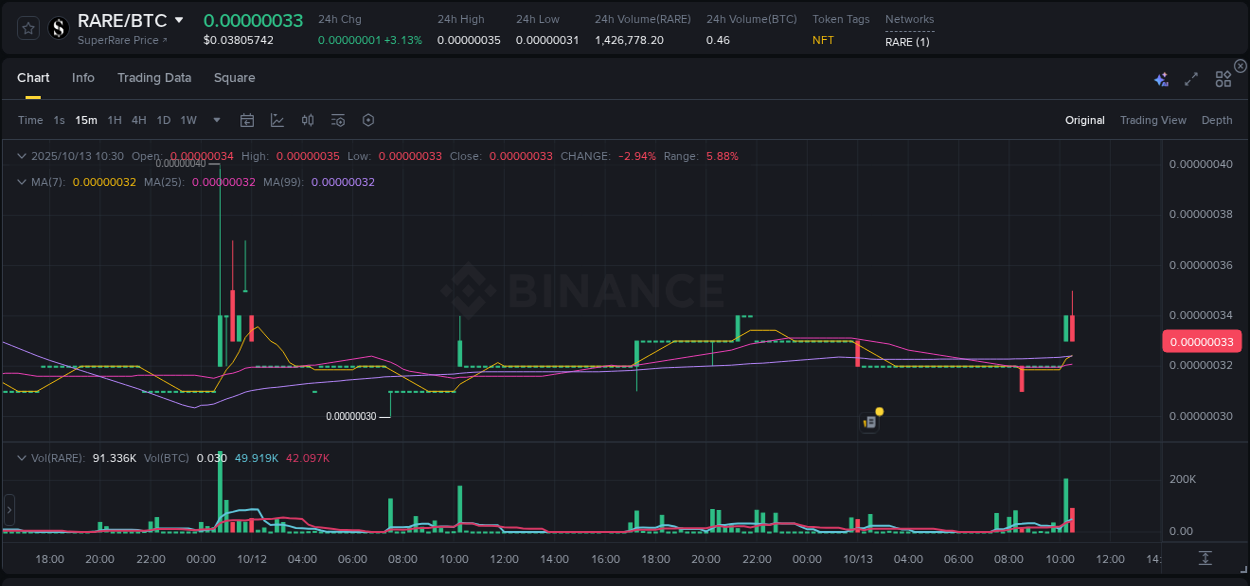Select the chart type icon
1250x586 pixels.
[277, 119]
